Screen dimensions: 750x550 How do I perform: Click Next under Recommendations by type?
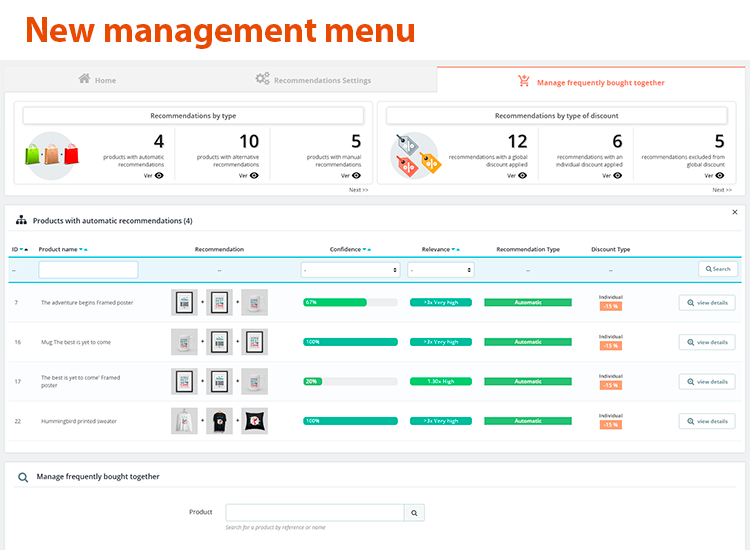coord(358,190)
